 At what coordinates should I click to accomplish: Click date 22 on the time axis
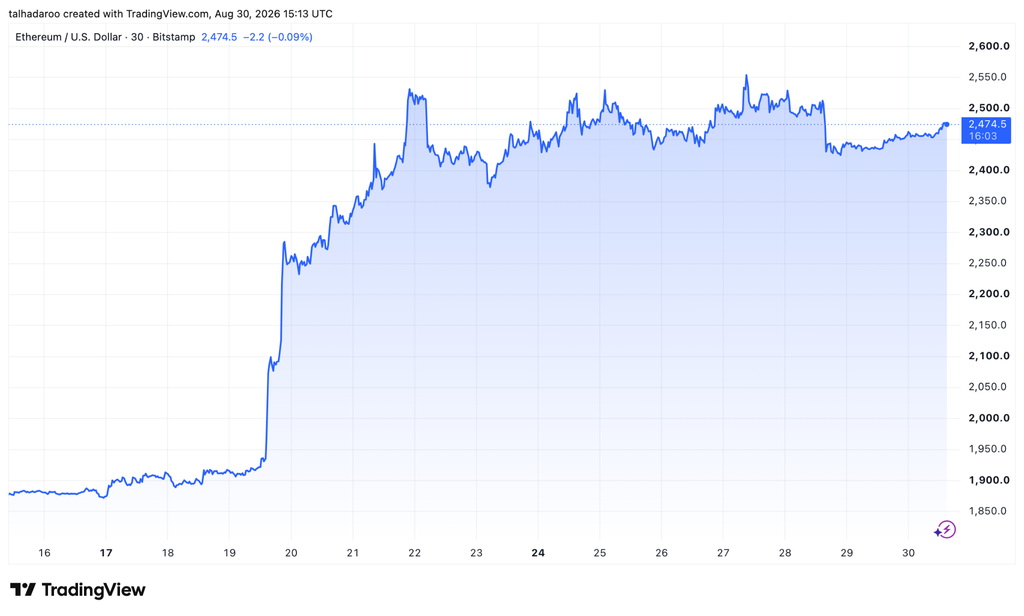(415, 553)
